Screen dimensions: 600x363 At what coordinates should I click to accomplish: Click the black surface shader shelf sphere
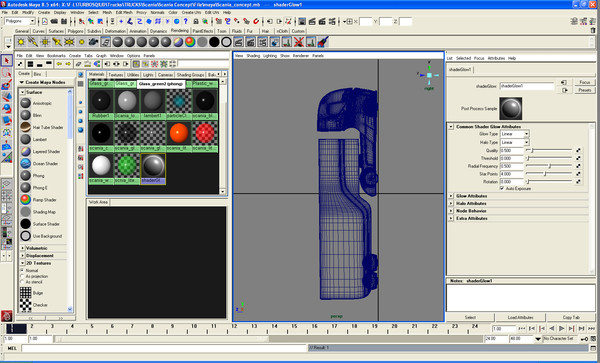pyautogui.click(x=214, y=42)
